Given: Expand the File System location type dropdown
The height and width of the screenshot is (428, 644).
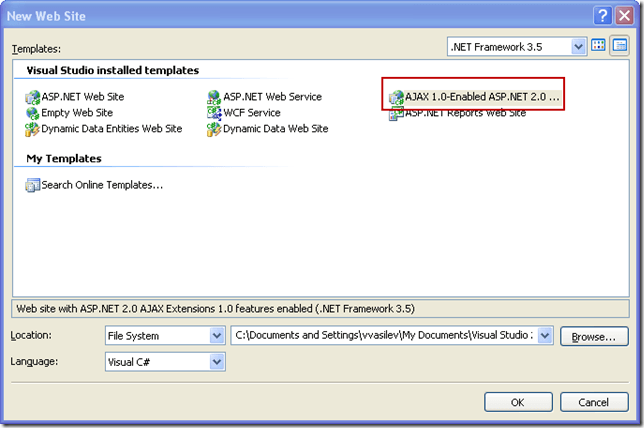Looking at the screenshot, I should 217,336.
